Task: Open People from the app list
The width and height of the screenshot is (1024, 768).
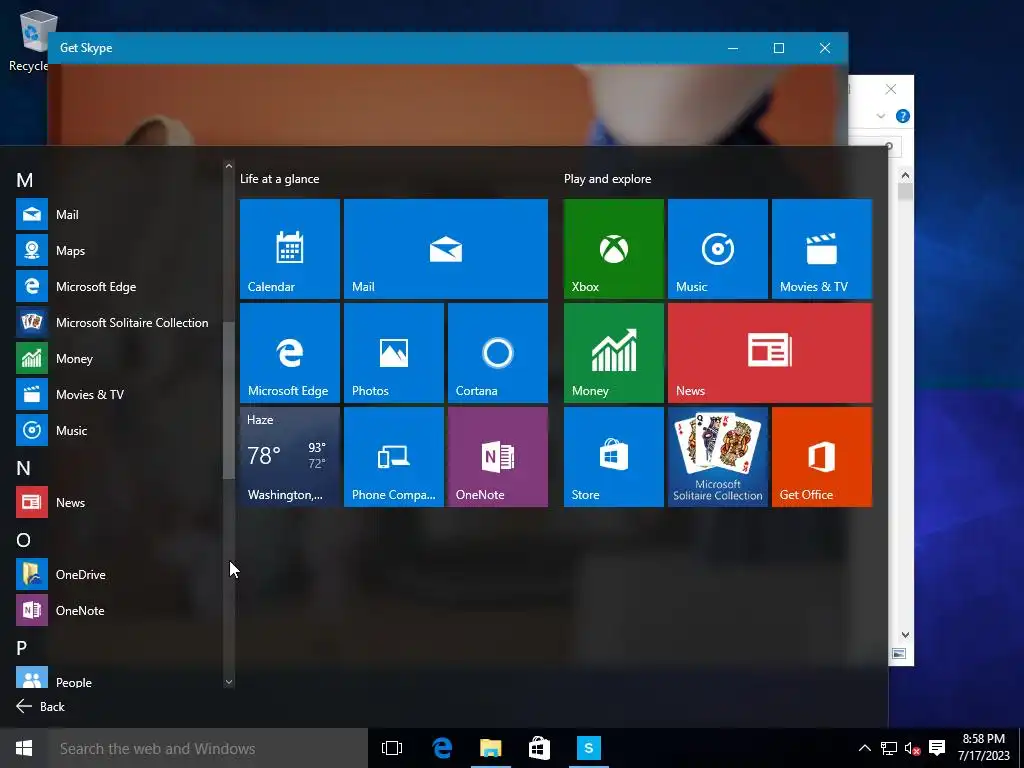Action: 118,679
